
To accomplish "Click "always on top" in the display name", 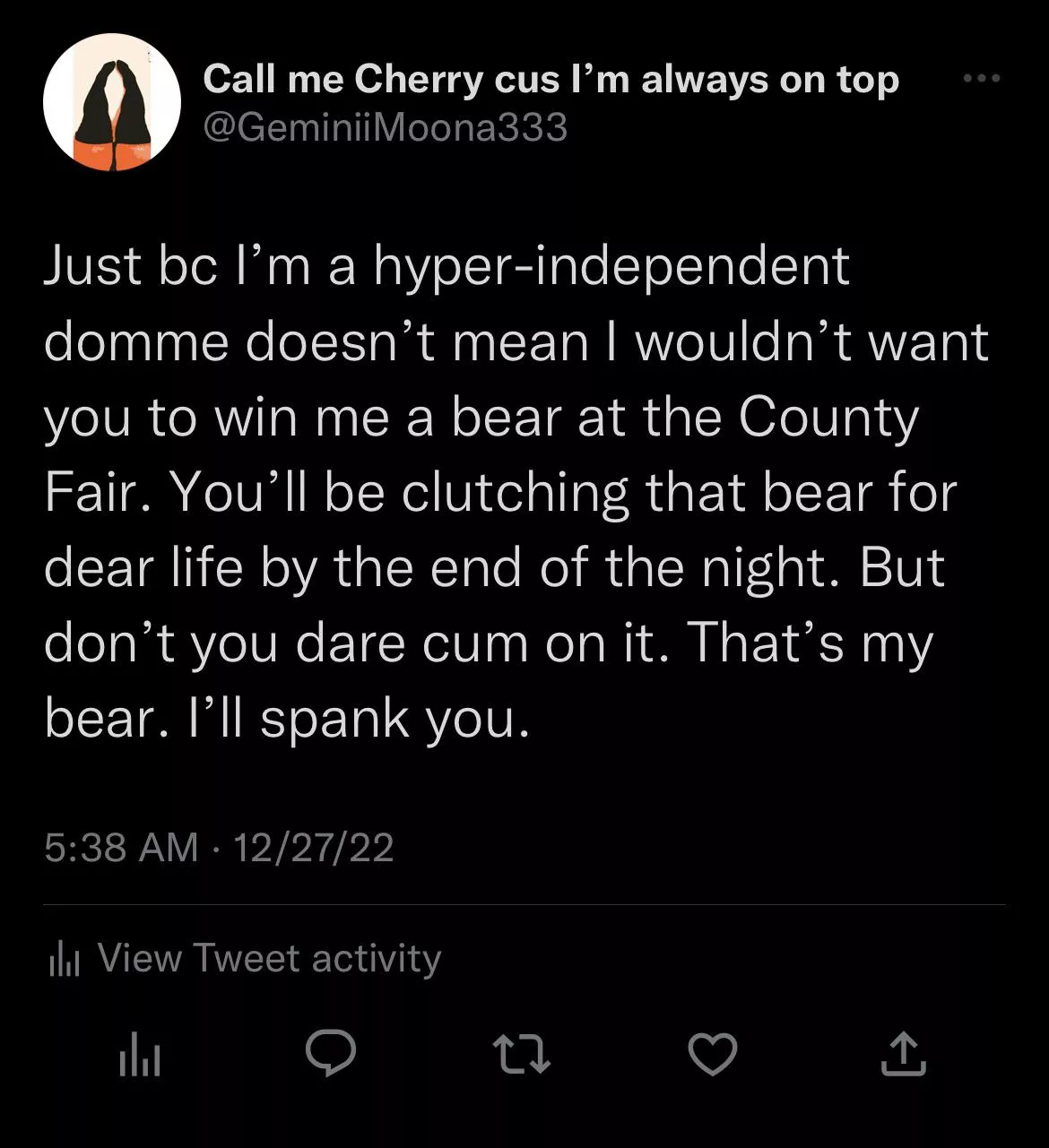I will coord(769,80).
